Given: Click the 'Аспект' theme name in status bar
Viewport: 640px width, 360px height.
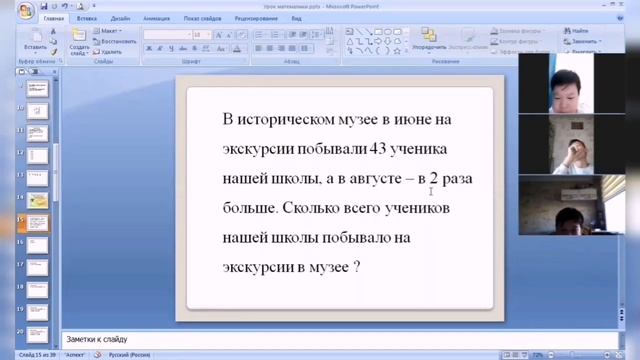Looking at the screenshot, I should click(75, 355).
